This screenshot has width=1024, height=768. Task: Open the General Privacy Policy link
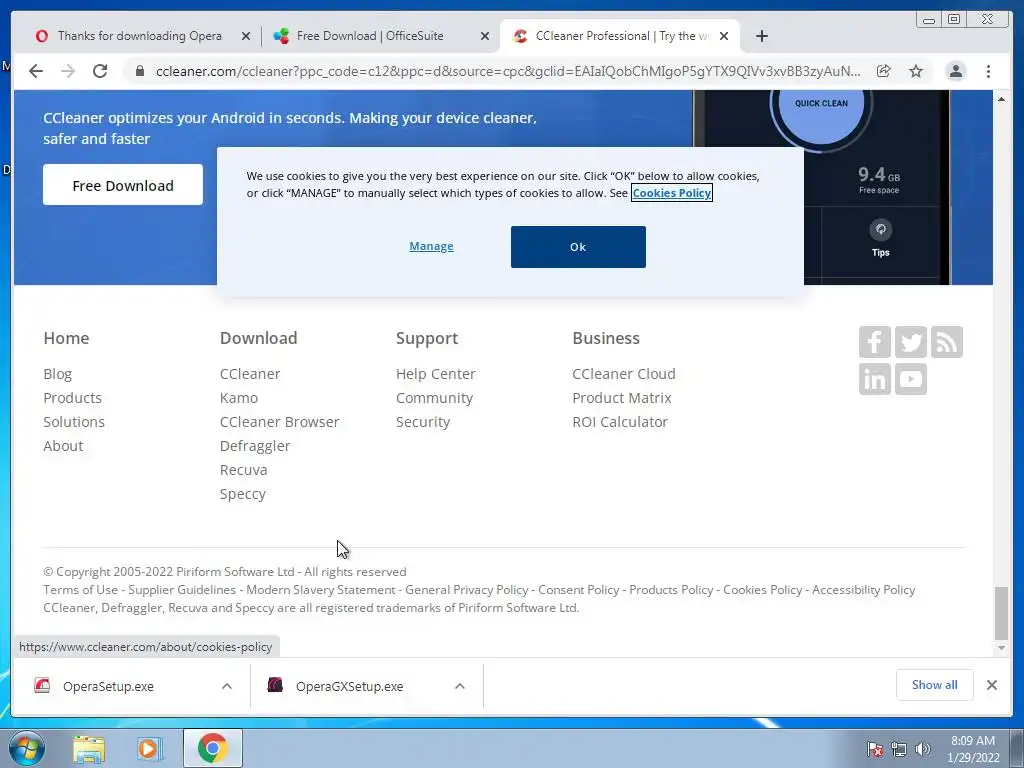pos(466,590)
